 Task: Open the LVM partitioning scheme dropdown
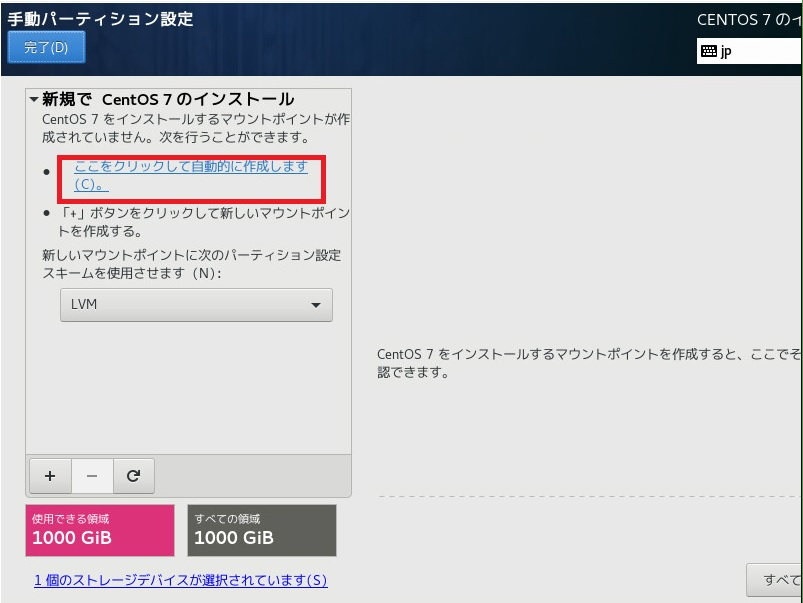196,305
